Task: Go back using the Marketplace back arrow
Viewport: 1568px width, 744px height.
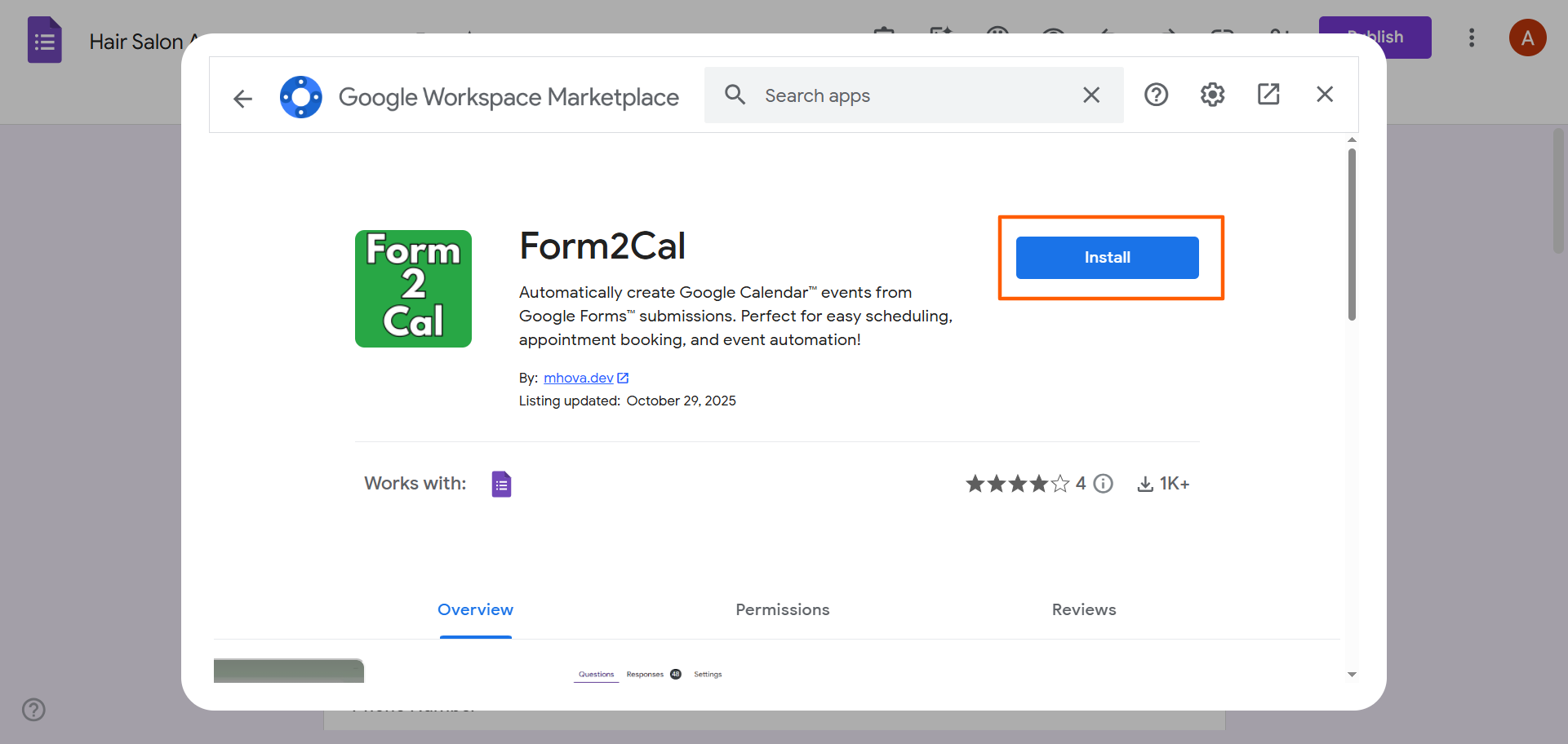Action: (x=242, y=99)
